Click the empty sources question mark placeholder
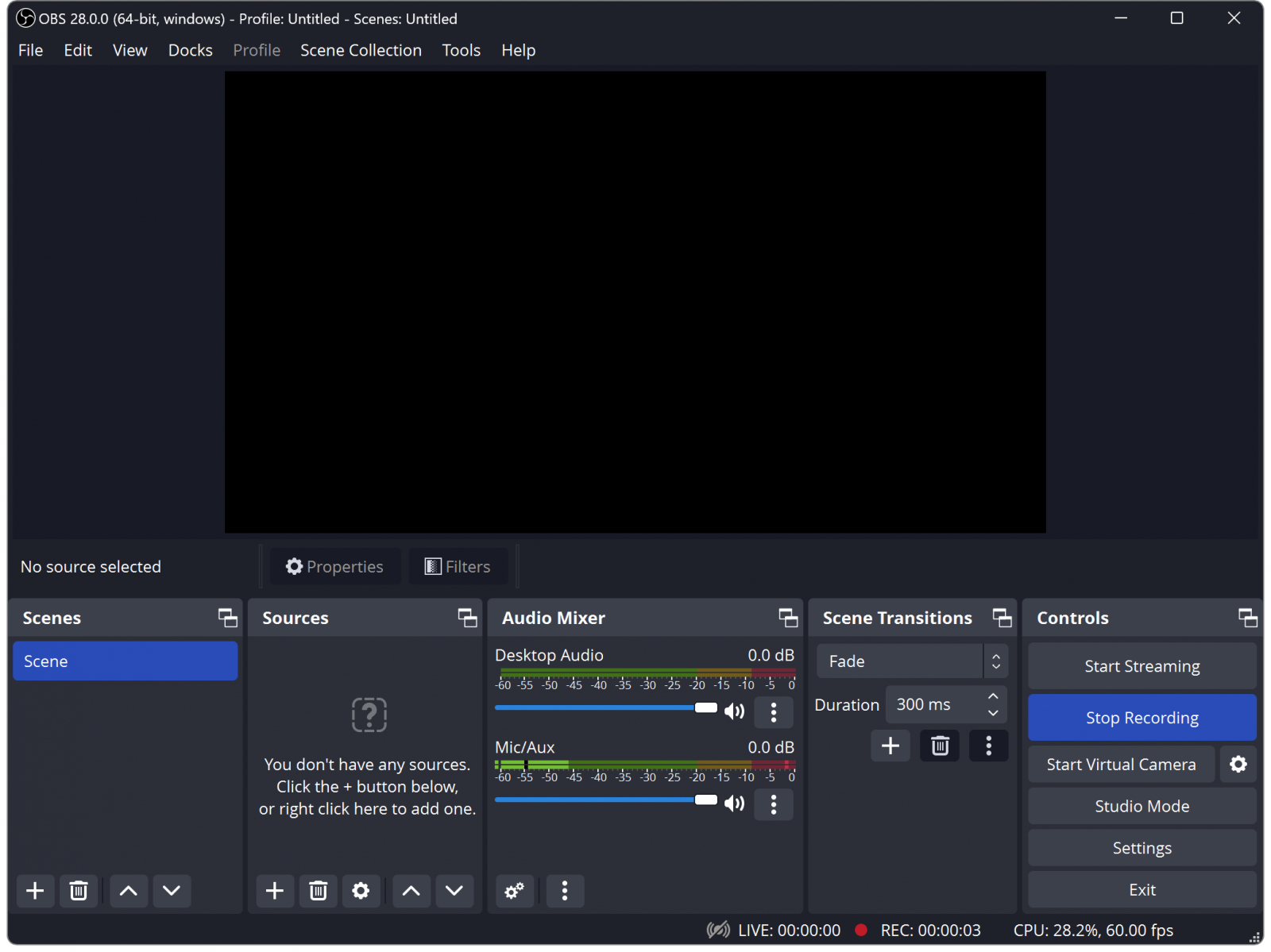Viewport: 1271px width, 952px height. (369, 715)
